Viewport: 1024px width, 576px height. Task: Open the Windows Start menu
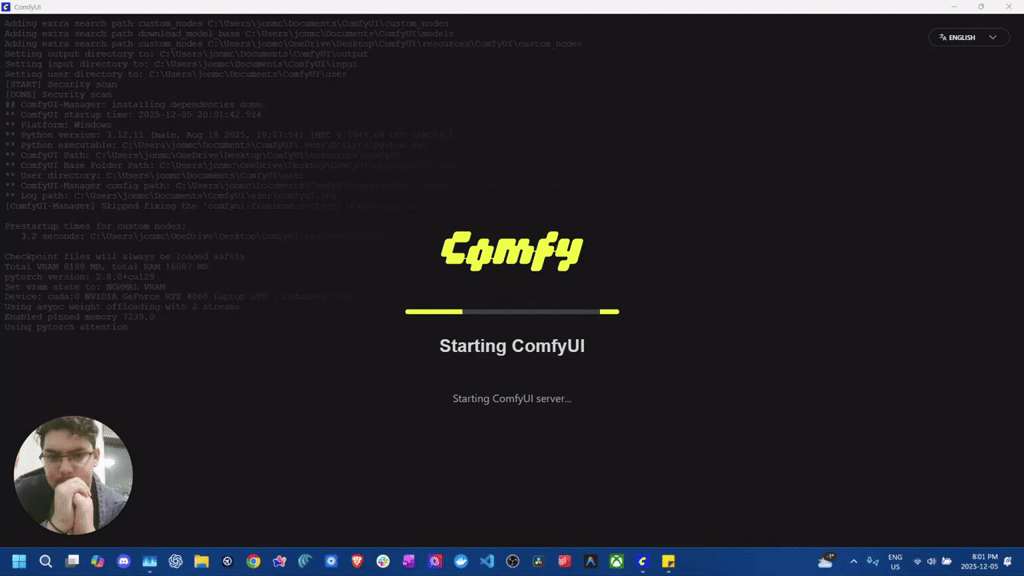tap(19, 561)
